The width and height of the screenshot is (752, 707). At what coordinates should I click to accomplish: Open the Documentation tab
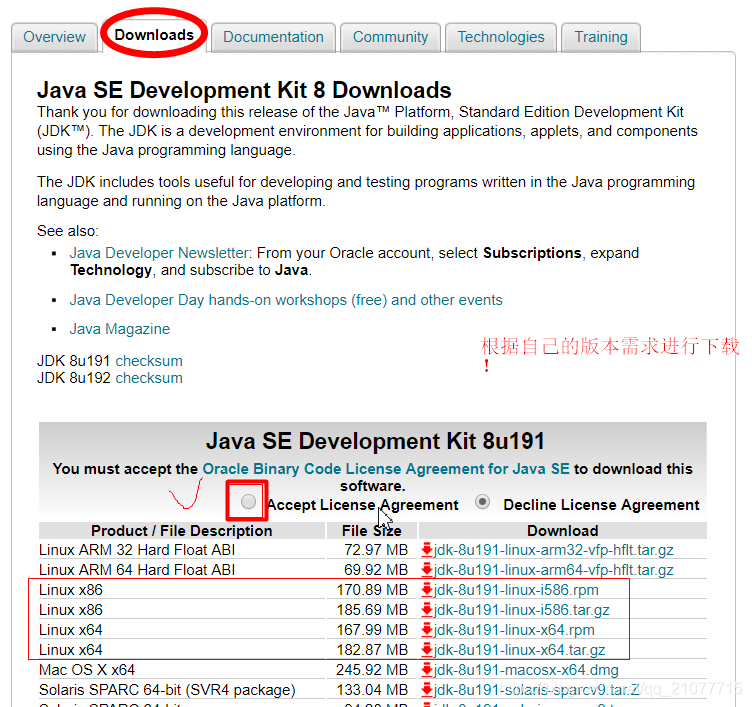273,37
